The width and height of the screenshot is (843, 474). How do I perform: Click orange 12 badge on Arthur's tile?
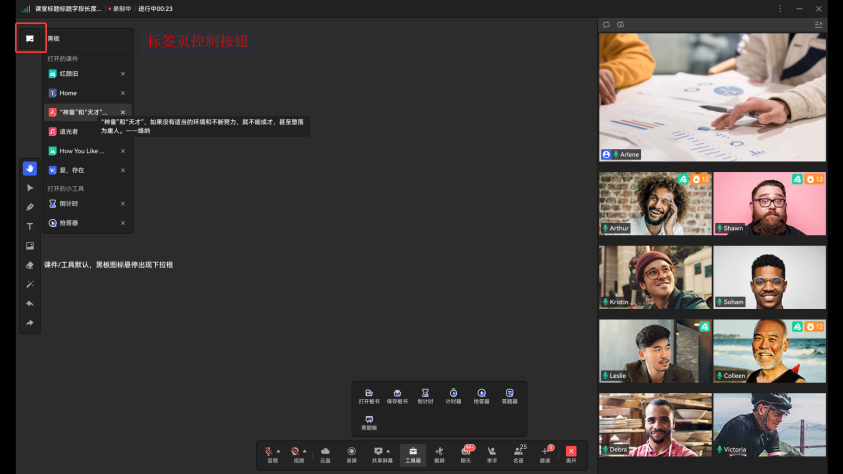(x=701, y=179)
